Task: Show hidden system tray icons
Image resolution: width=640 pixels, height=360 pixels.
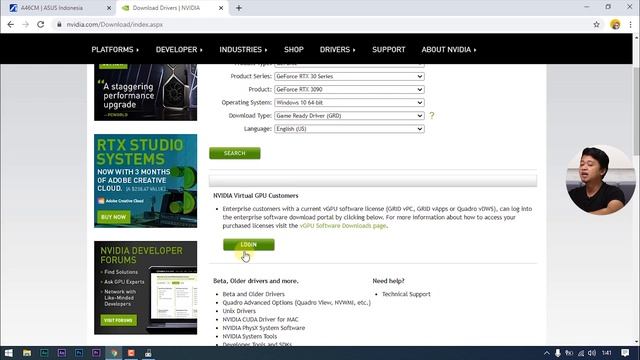Action: 547,353
